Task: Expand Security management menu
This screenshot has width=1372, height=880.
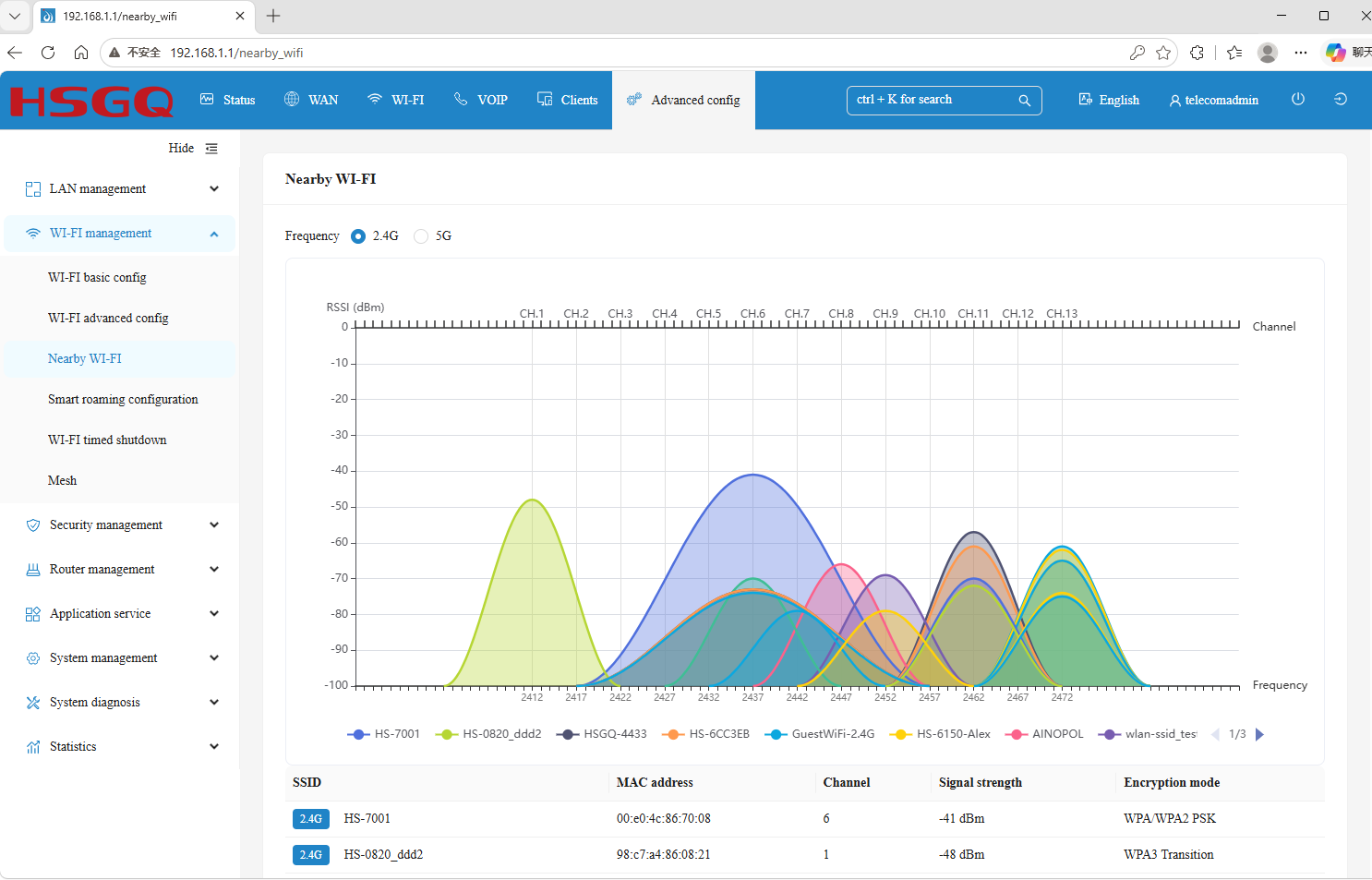Action: [121, 525]
